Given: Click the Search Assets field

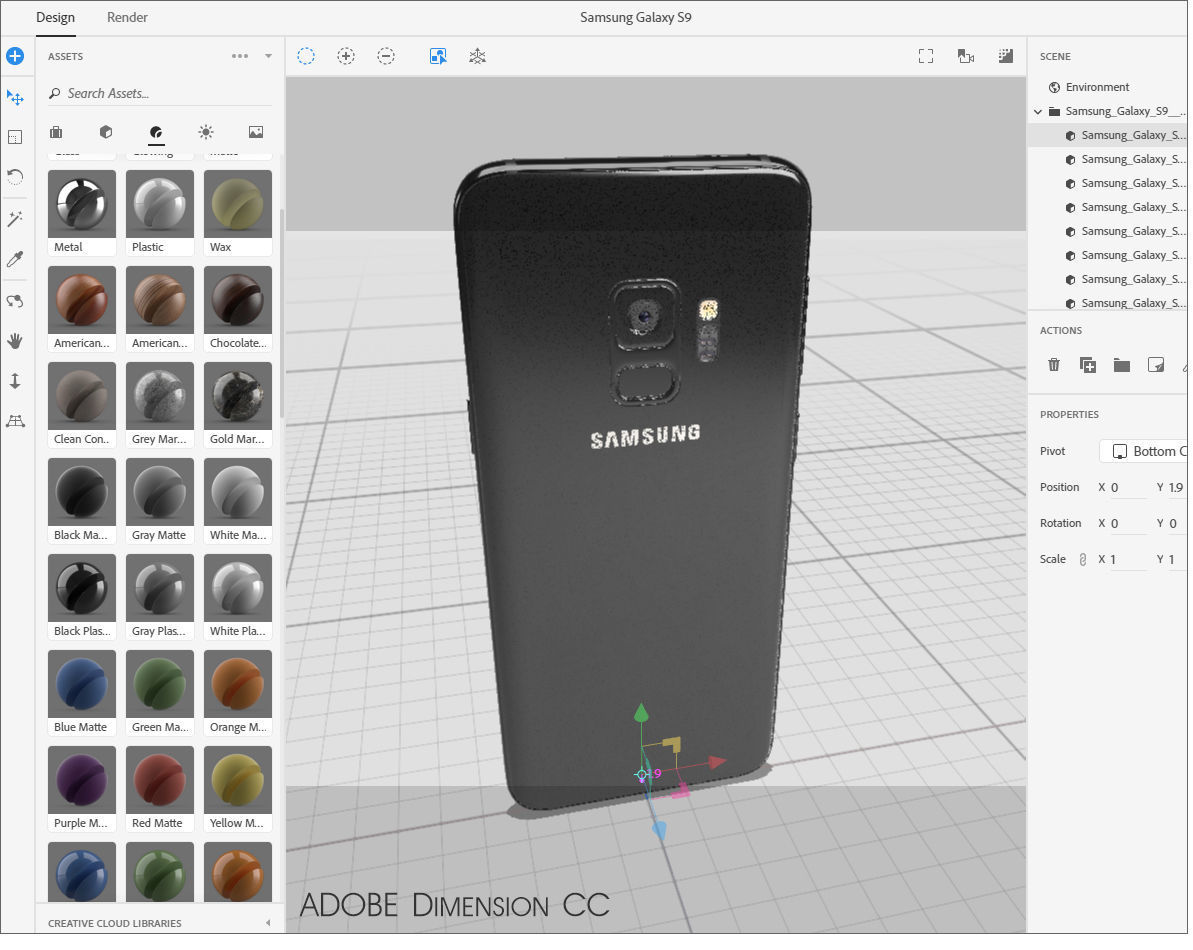Looking at the screenshot, I should click(159, 93).
